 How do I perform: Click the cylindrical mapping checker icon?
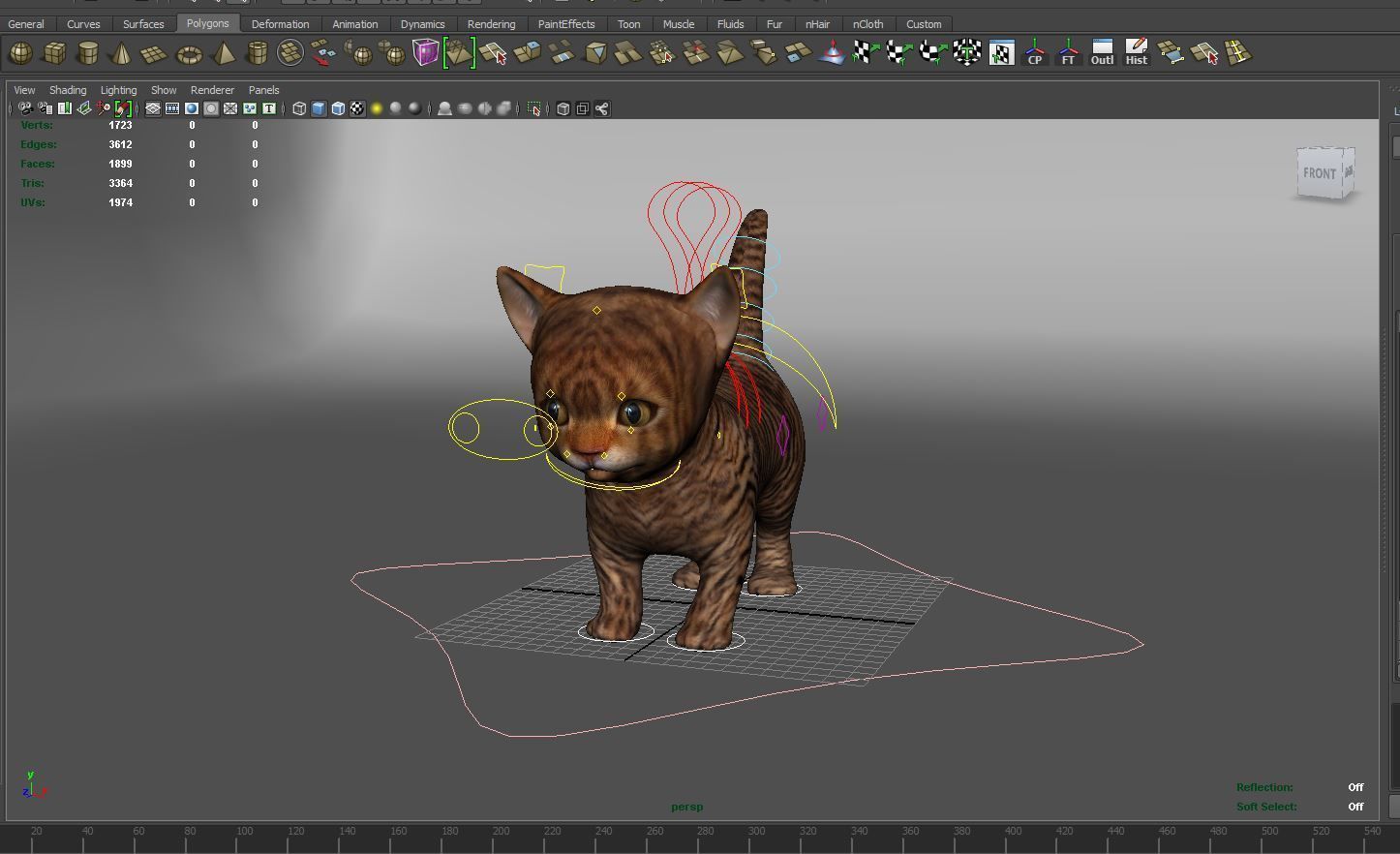(899, 53)
